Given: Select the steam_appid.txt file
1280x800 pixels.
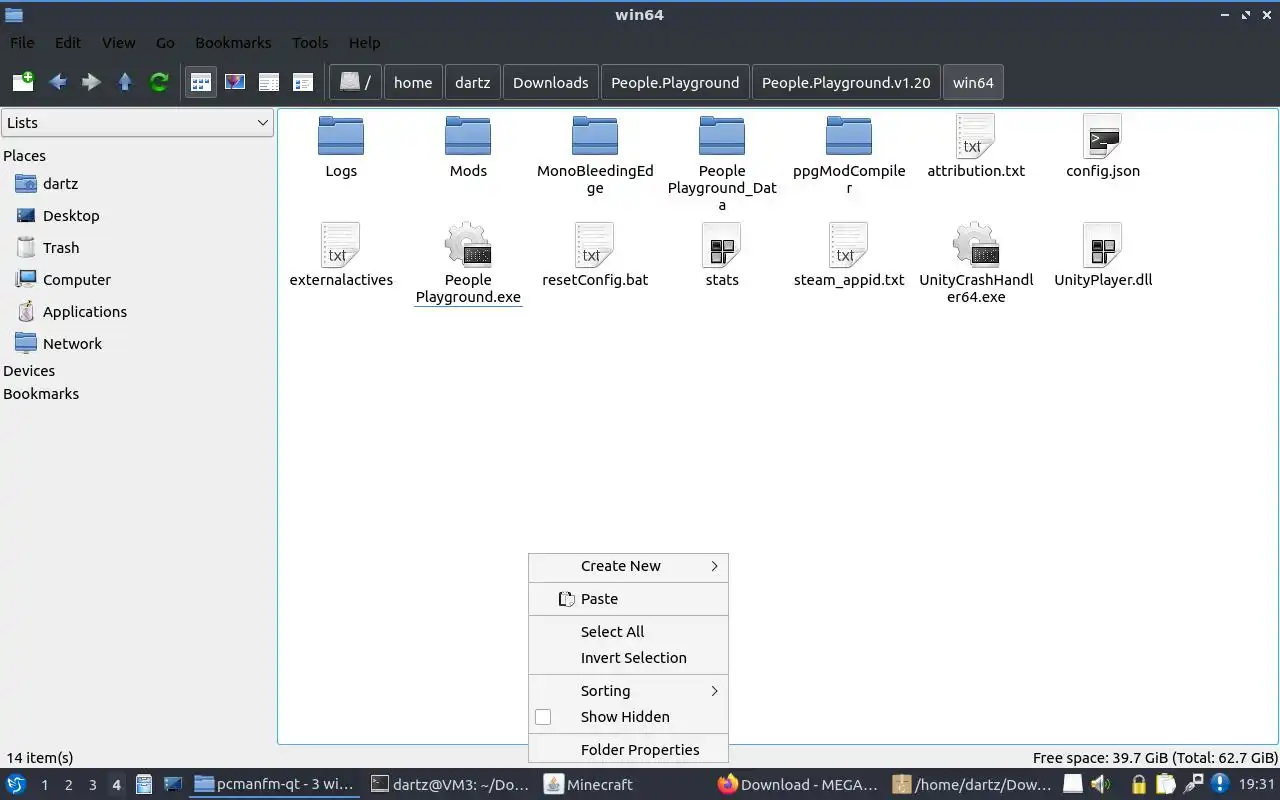Looking at the screenshot, I should tap(849, 255).
